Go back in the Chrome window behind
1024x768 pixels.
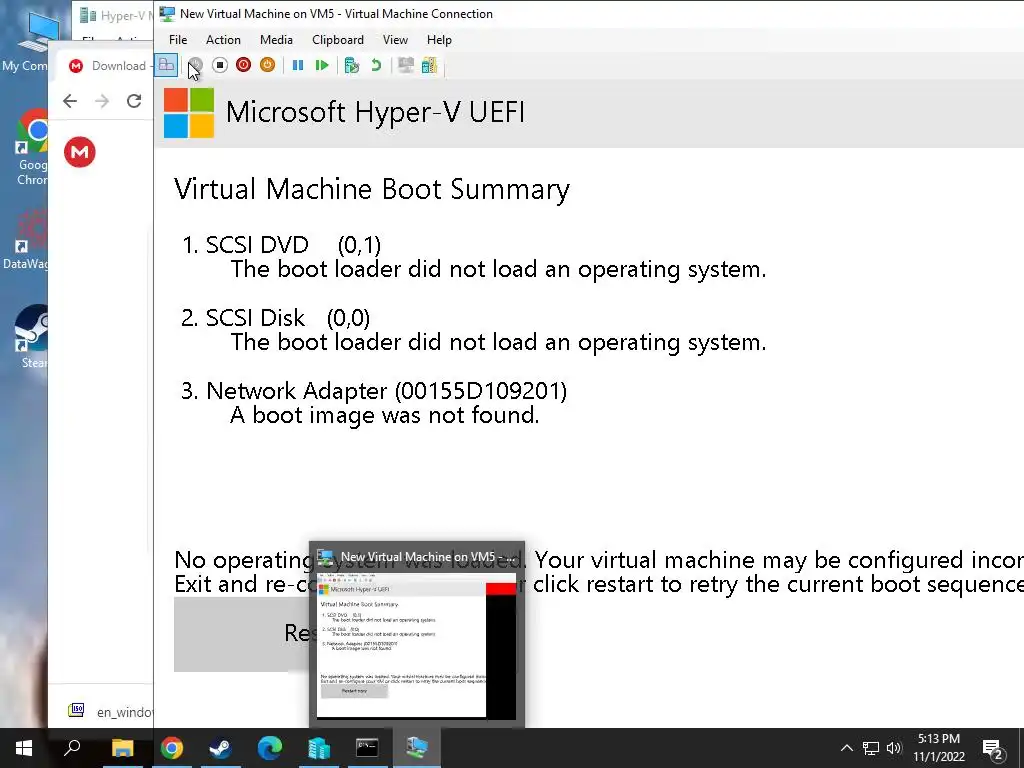70,101
